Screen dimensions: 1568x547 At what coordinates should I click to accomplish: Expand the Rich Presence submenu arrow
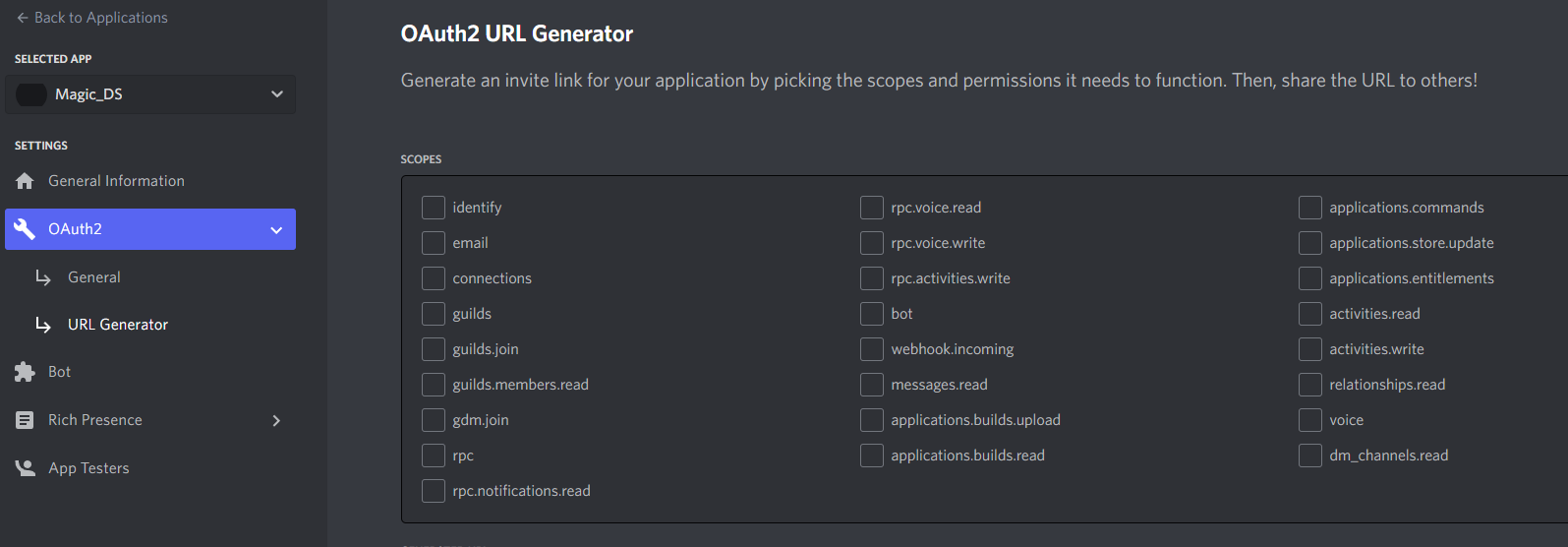click(276, 421)
